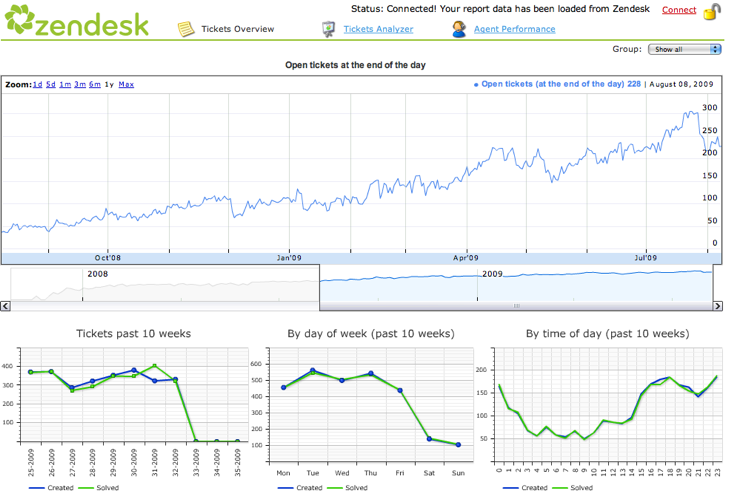The width and height of the screenshot is (729, 494).
Task: Click the range scrollbar handle under the timeline
Action: pyautogui.click(x=516, y=306)
